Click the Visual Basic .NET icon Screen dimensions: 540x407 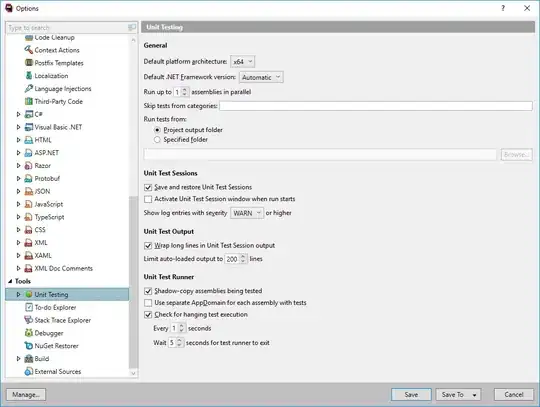click(29, 127)
